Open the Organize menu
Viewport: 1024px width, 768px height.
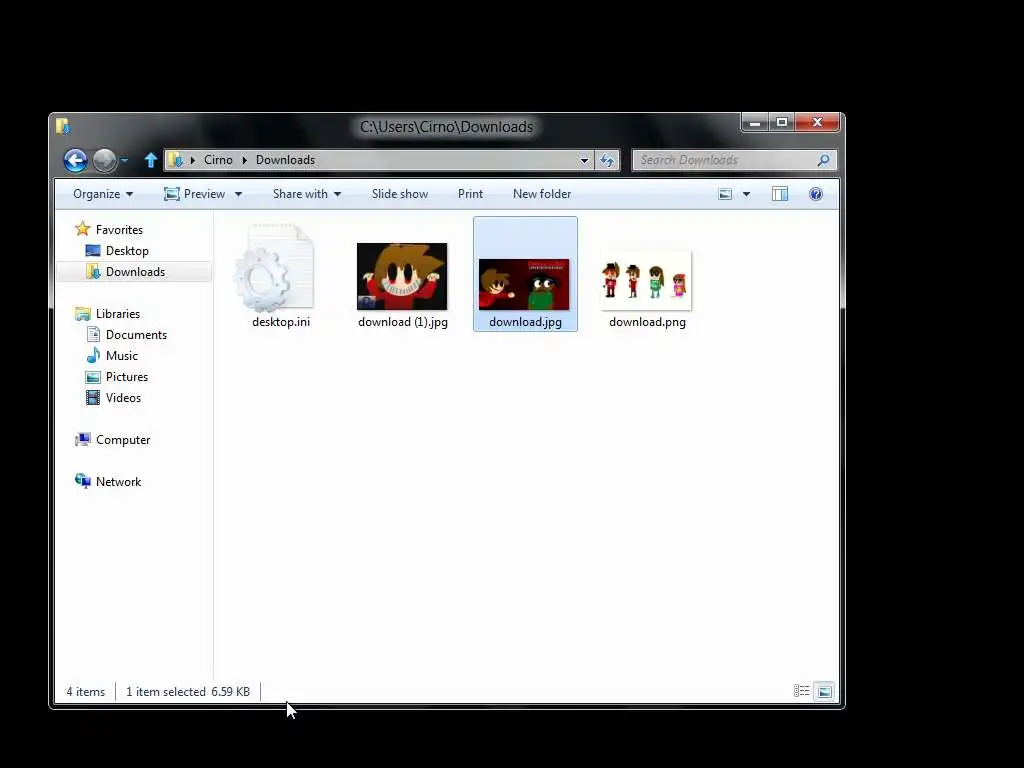pos(103,194)
